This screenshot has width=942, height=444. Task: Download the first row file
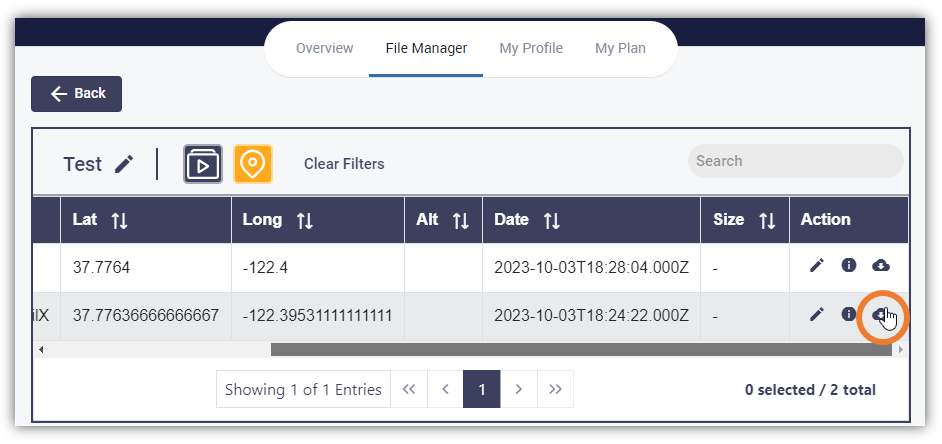(x=881, y=265)
